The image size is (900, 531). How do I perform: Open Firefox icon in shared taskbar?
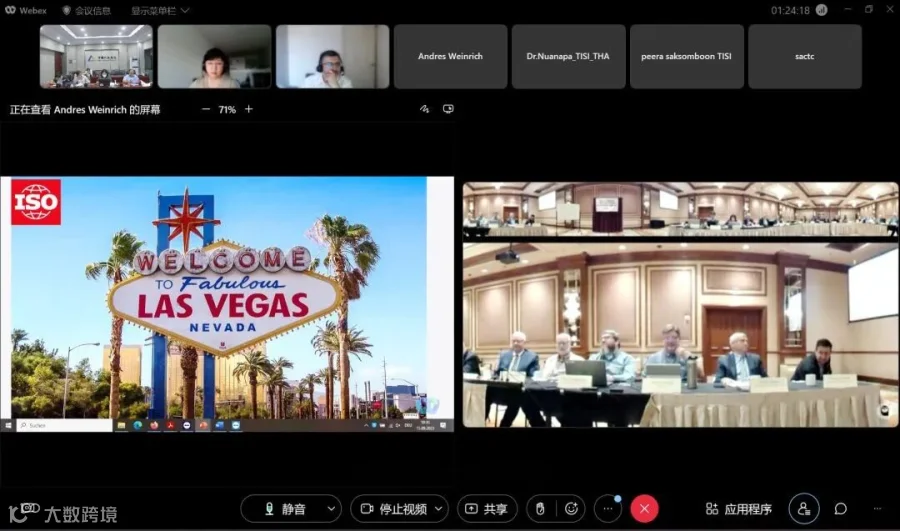tap(154, 425)
